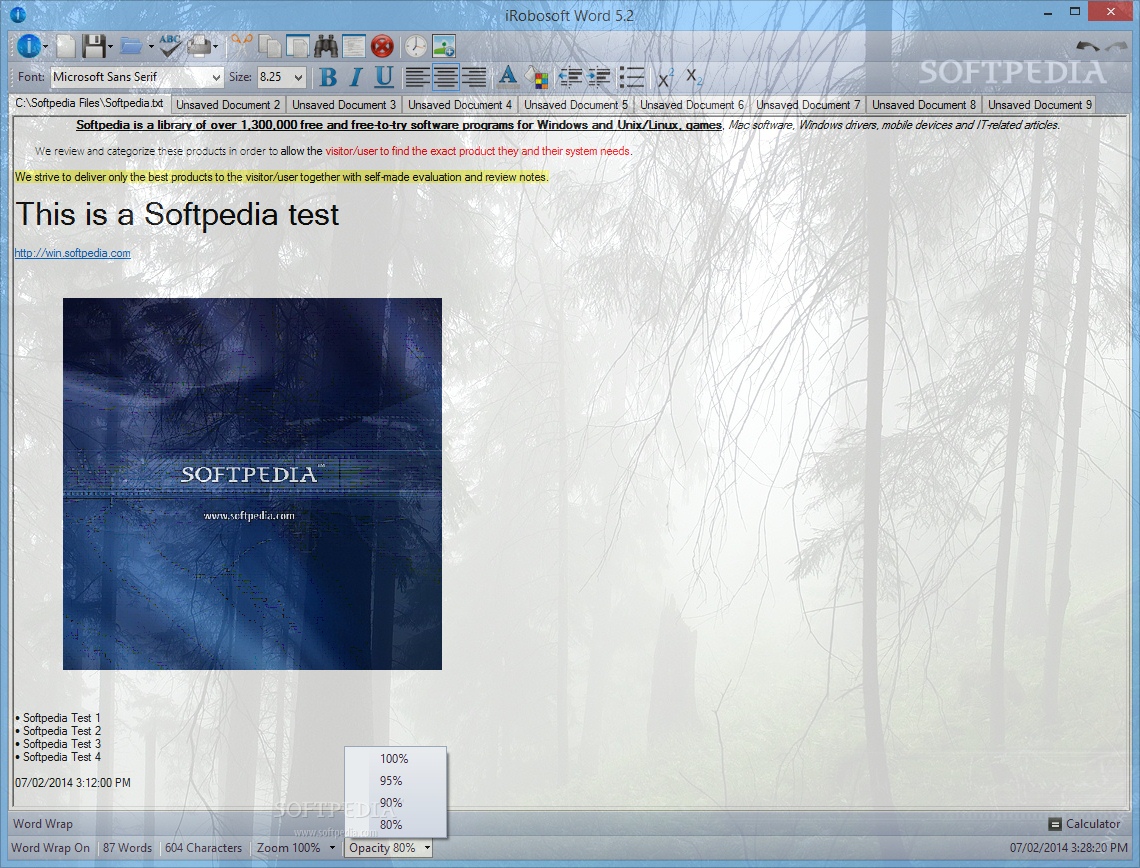This screenshot has height=868, width=1140.
Task: Open the blue info menu icon
Action: (x=28, y=47)
